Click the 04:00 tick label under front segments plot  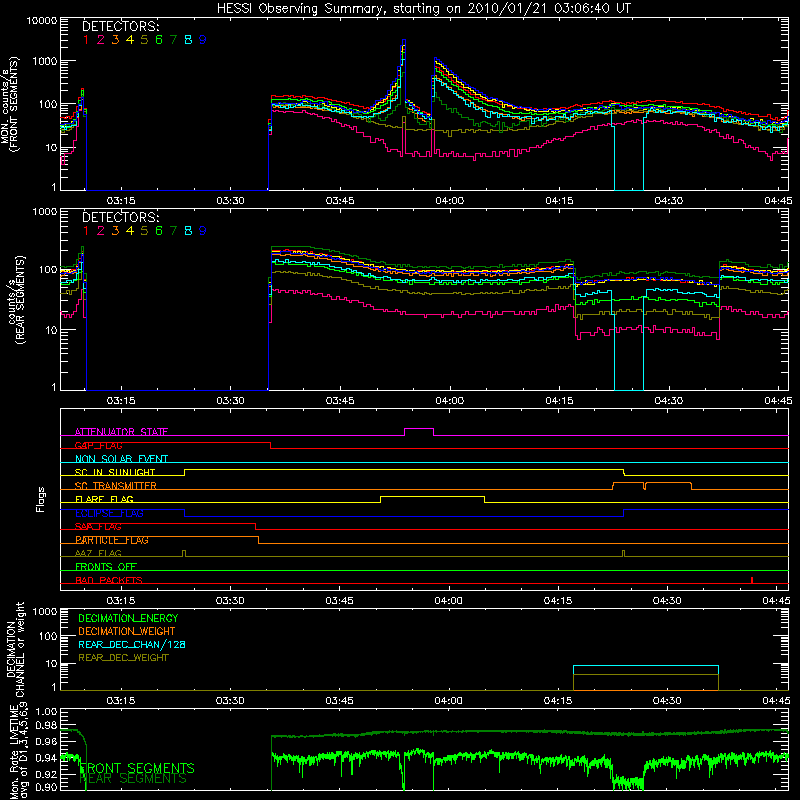click(x=450, y=201)
